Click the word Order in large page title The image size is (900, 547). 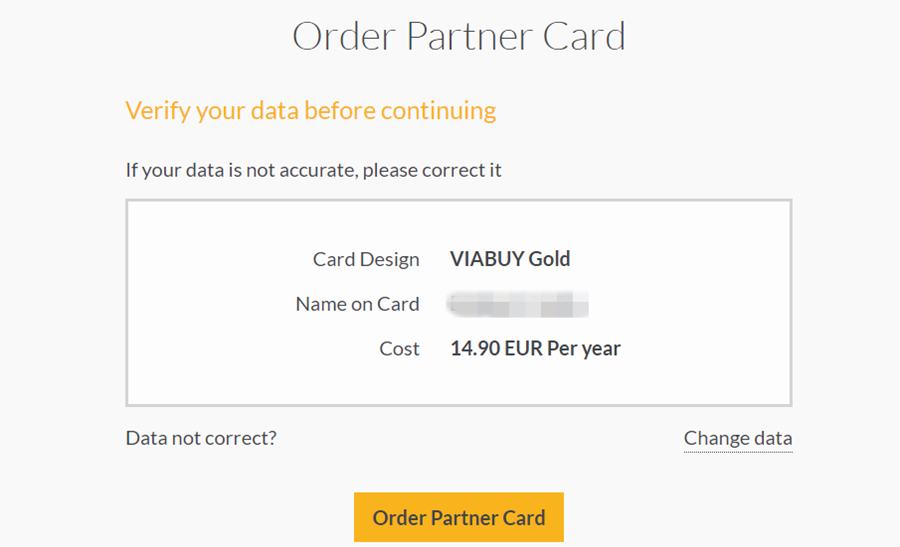tap(344, 37)
